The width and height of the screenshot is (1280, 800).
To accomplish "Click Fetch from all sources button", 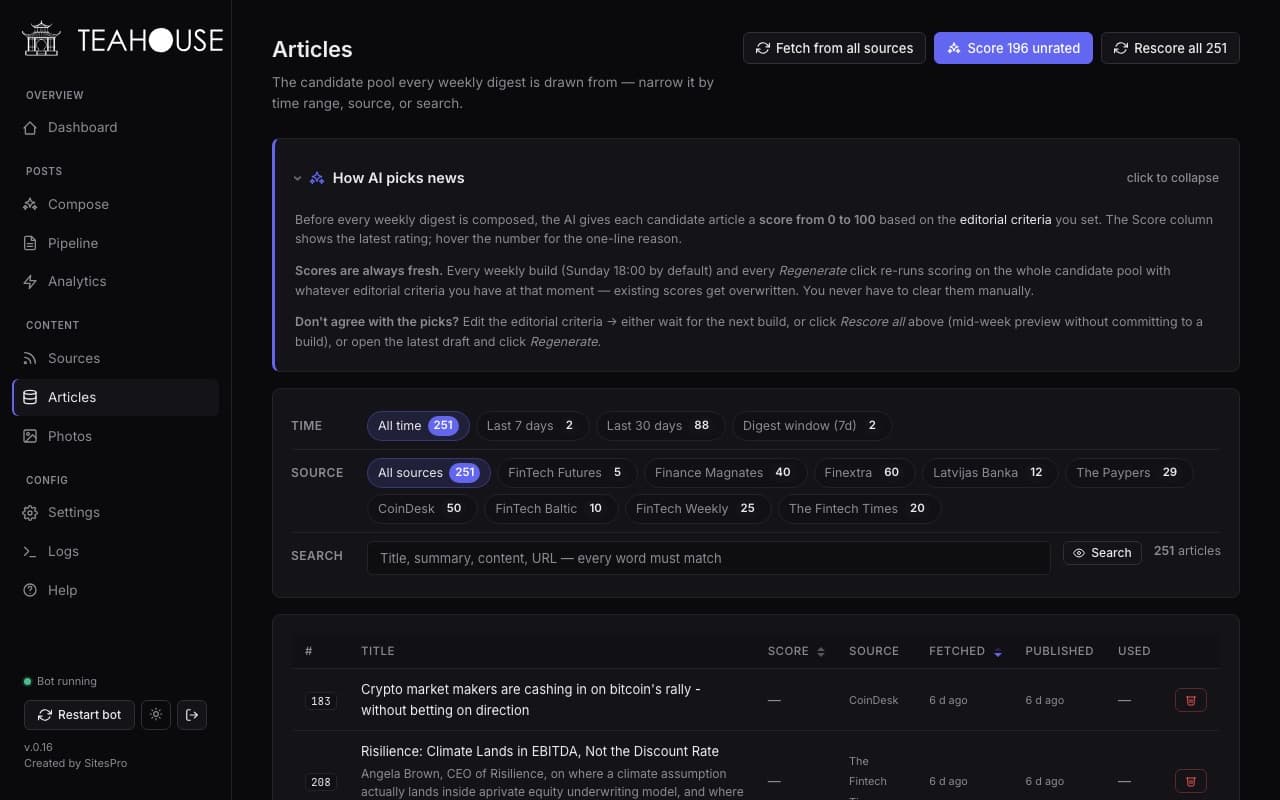I will (835, 48).
